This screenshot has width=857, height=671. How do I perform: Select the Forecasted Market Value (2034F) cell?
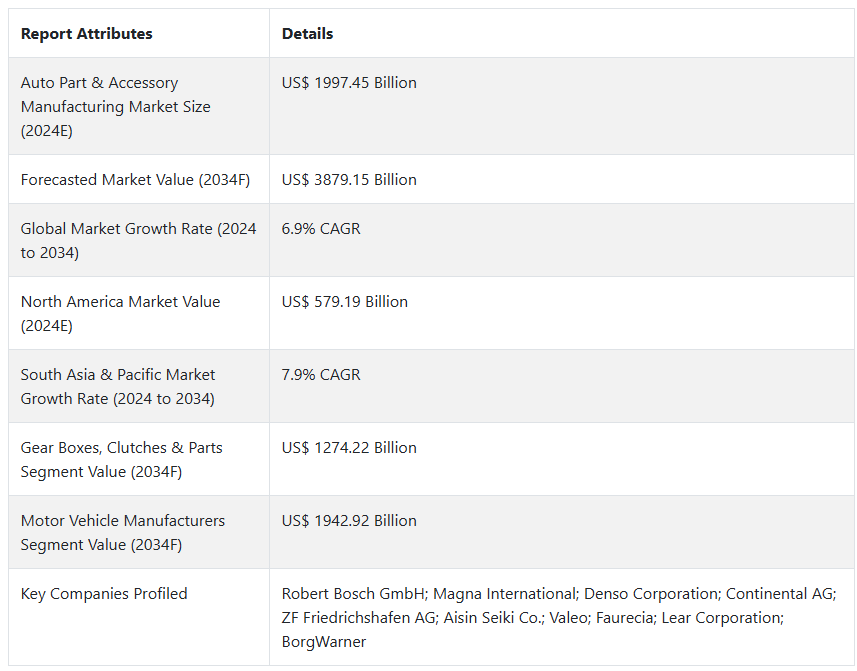(x=135, y=180)
